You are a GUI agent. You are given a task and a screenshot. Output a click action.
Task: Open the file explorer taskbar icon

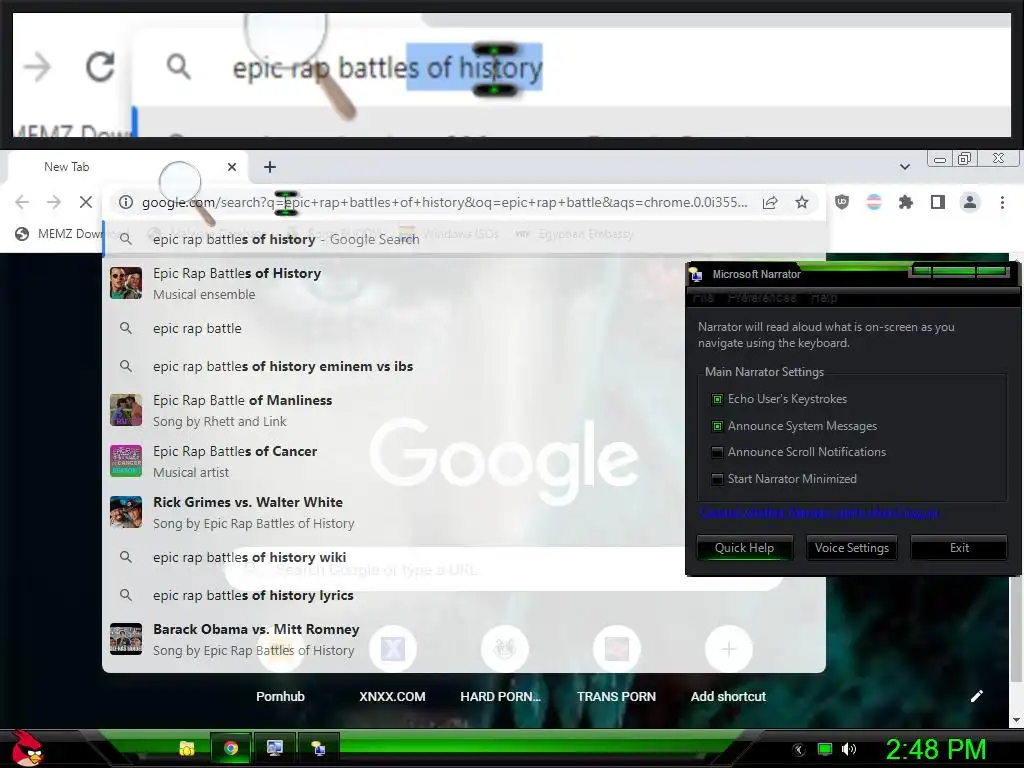point(187,748)
